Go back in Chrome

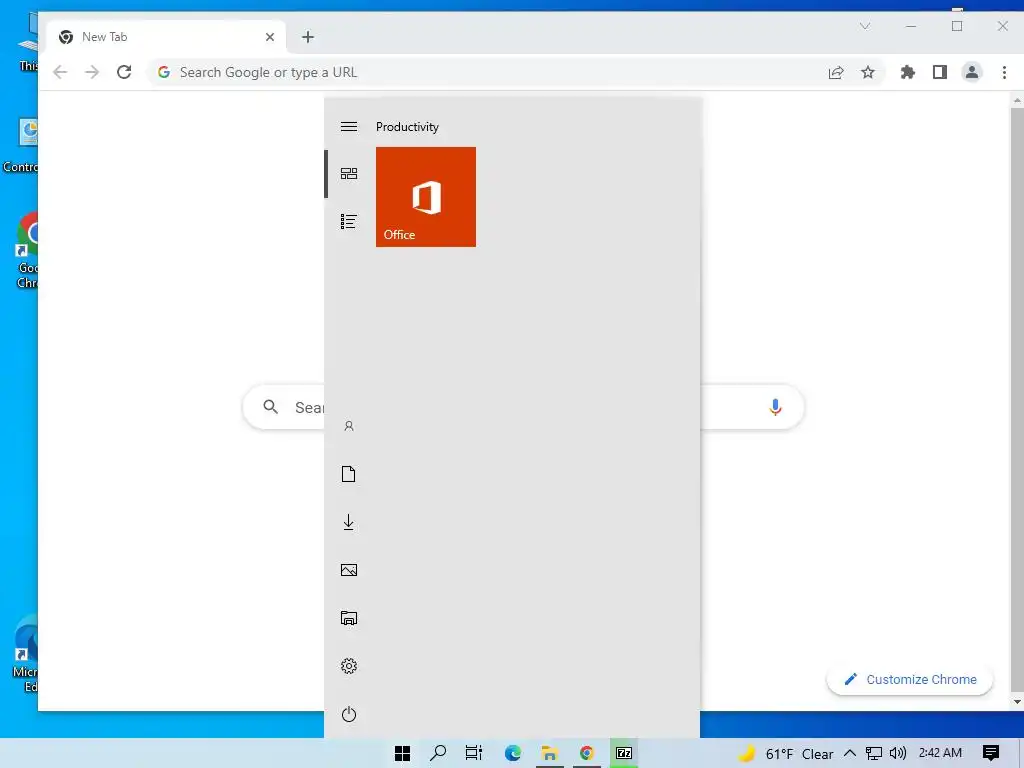click(x=60, y=72)
